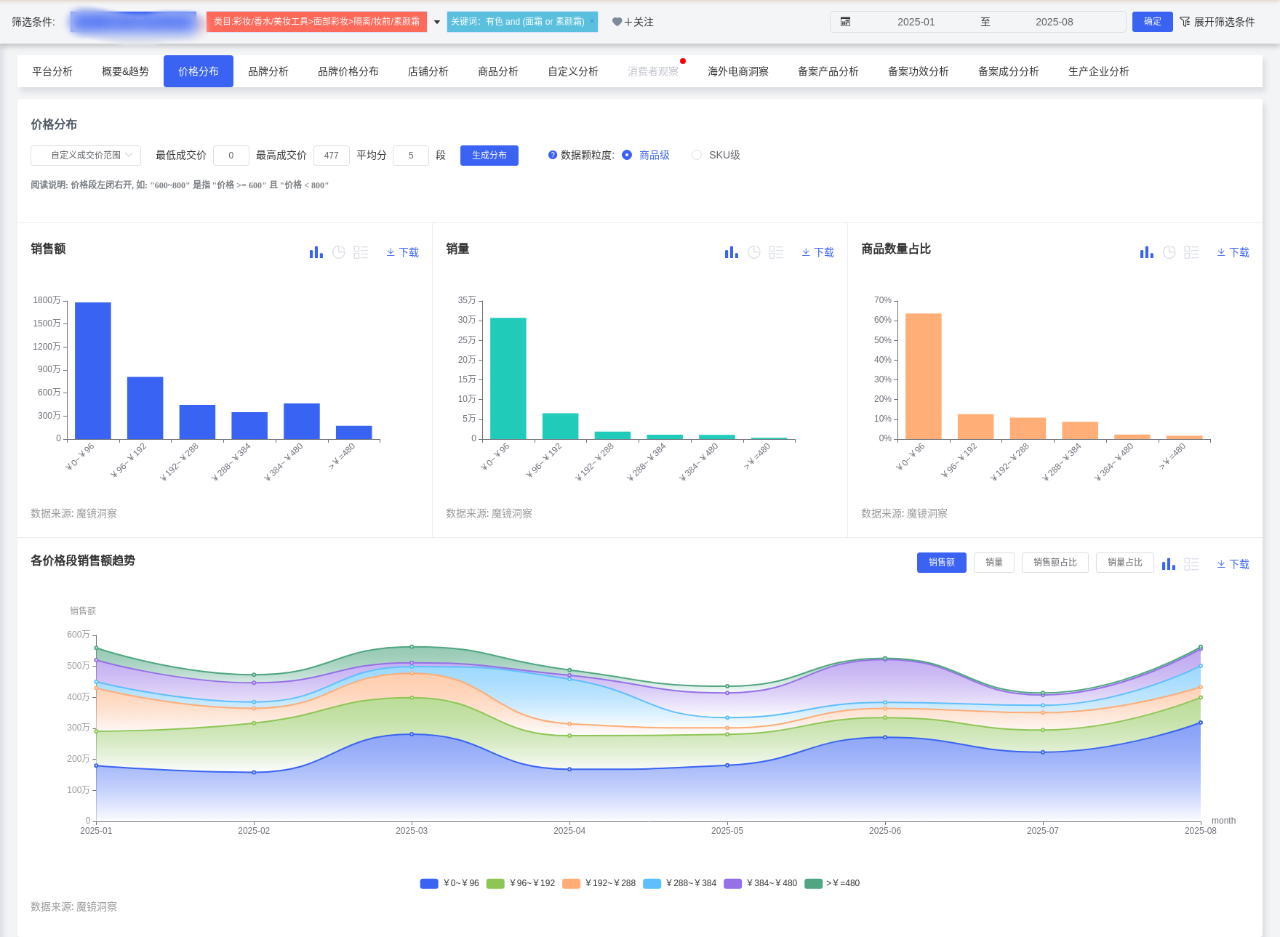
Task: Select the 商品级 radio option
Action: (x=627, y=155)
